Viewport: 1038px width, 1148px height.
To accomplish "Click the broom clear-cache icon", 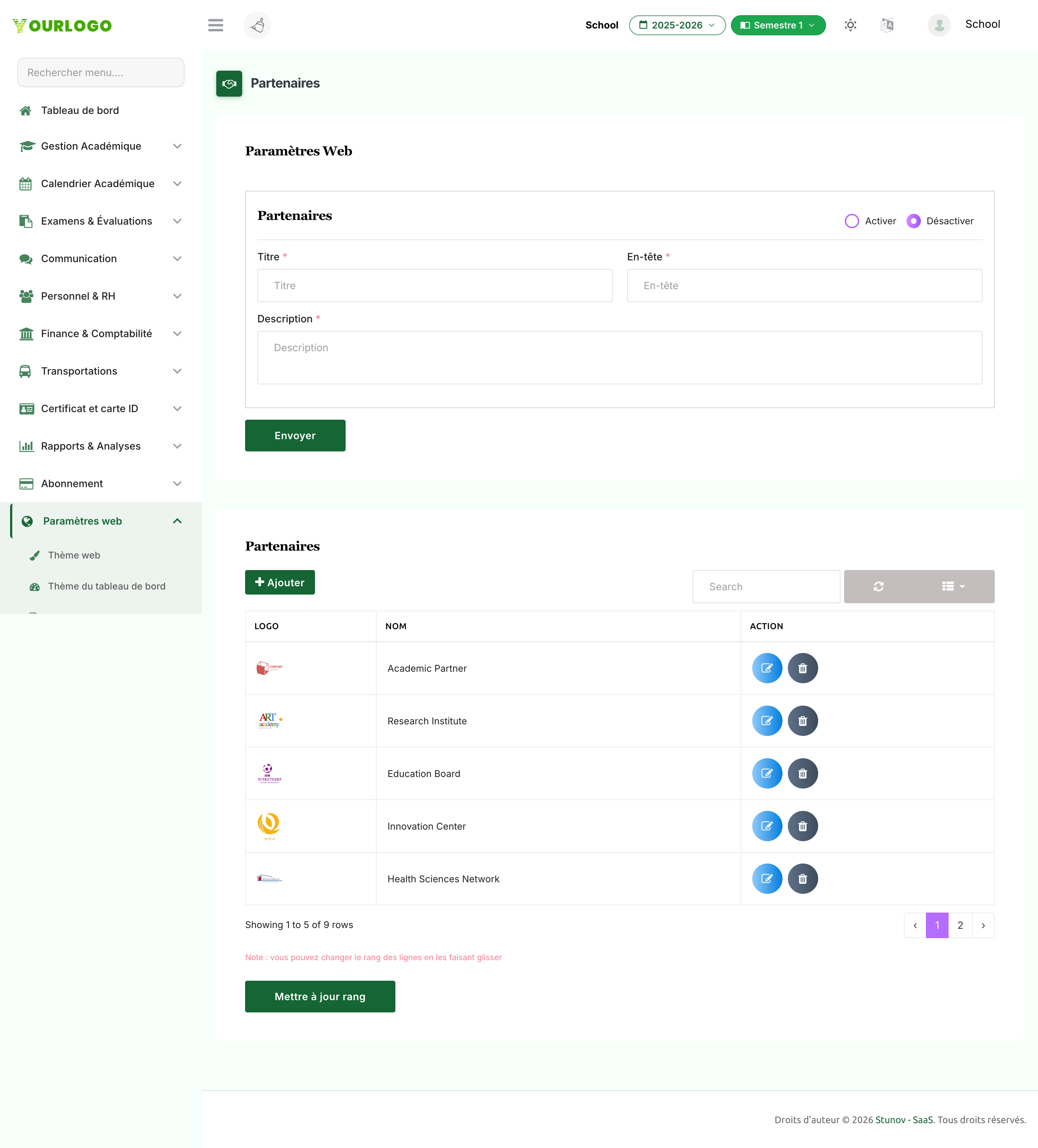I will (257, 25).
